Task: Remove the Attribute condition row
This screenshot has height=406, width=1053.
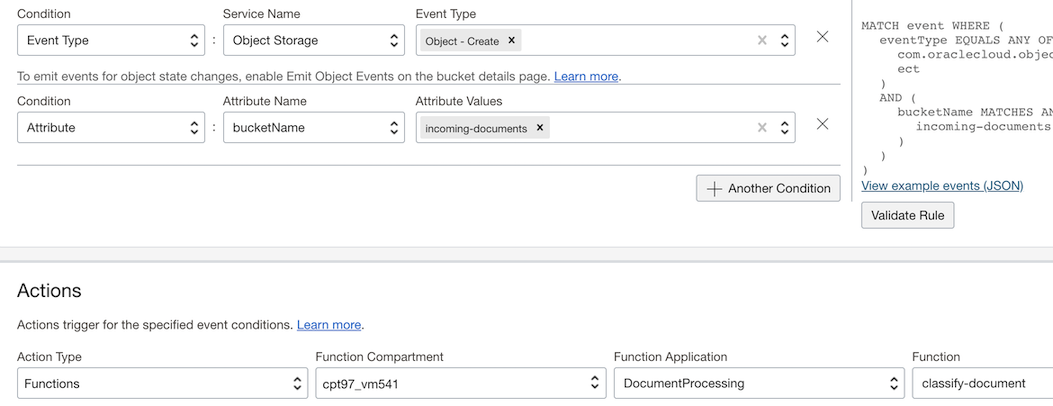Action: pos(822,124)
